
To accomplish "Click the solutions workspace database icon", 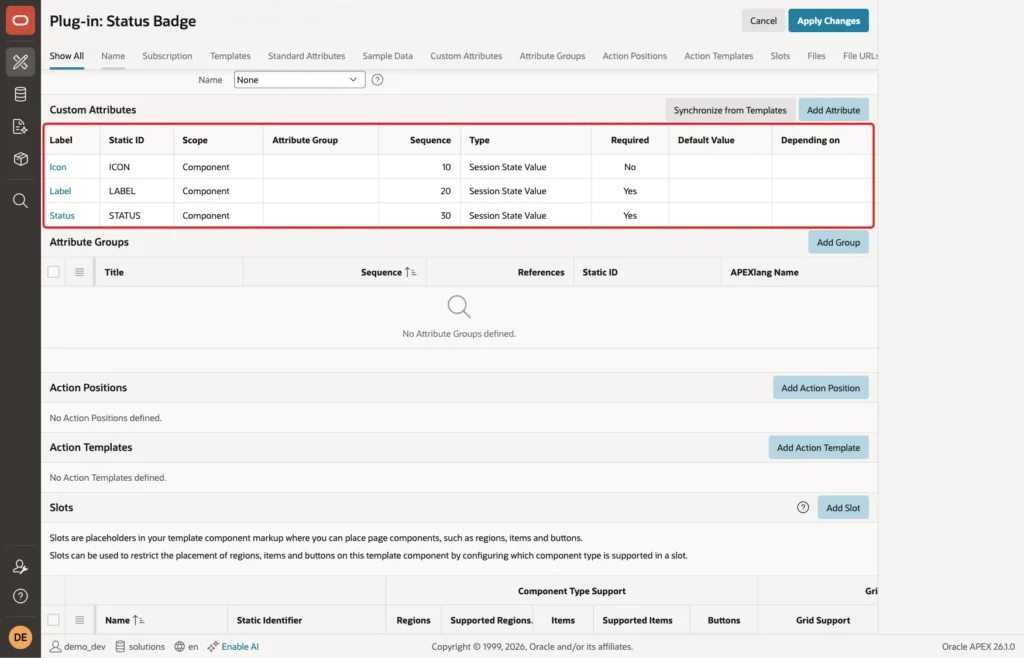I will coord(120,646).
